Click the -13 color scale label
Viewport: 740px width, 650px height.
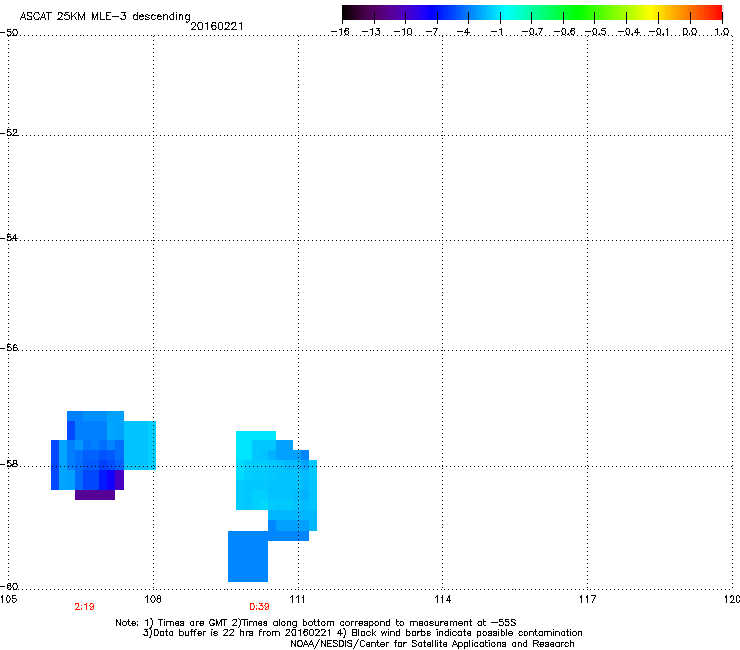(371, 32)
